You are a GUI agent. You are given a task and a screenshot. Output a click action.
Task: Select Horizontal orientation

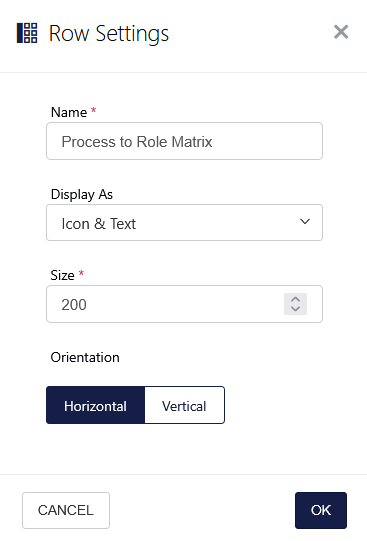tap(96, 405)
